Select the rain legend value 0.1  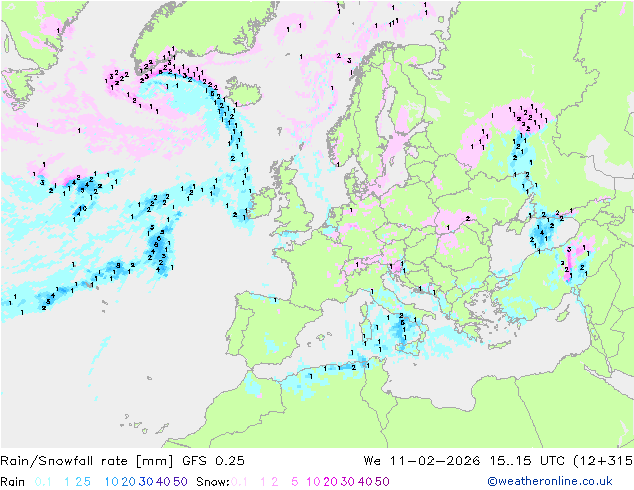[43, 482]
